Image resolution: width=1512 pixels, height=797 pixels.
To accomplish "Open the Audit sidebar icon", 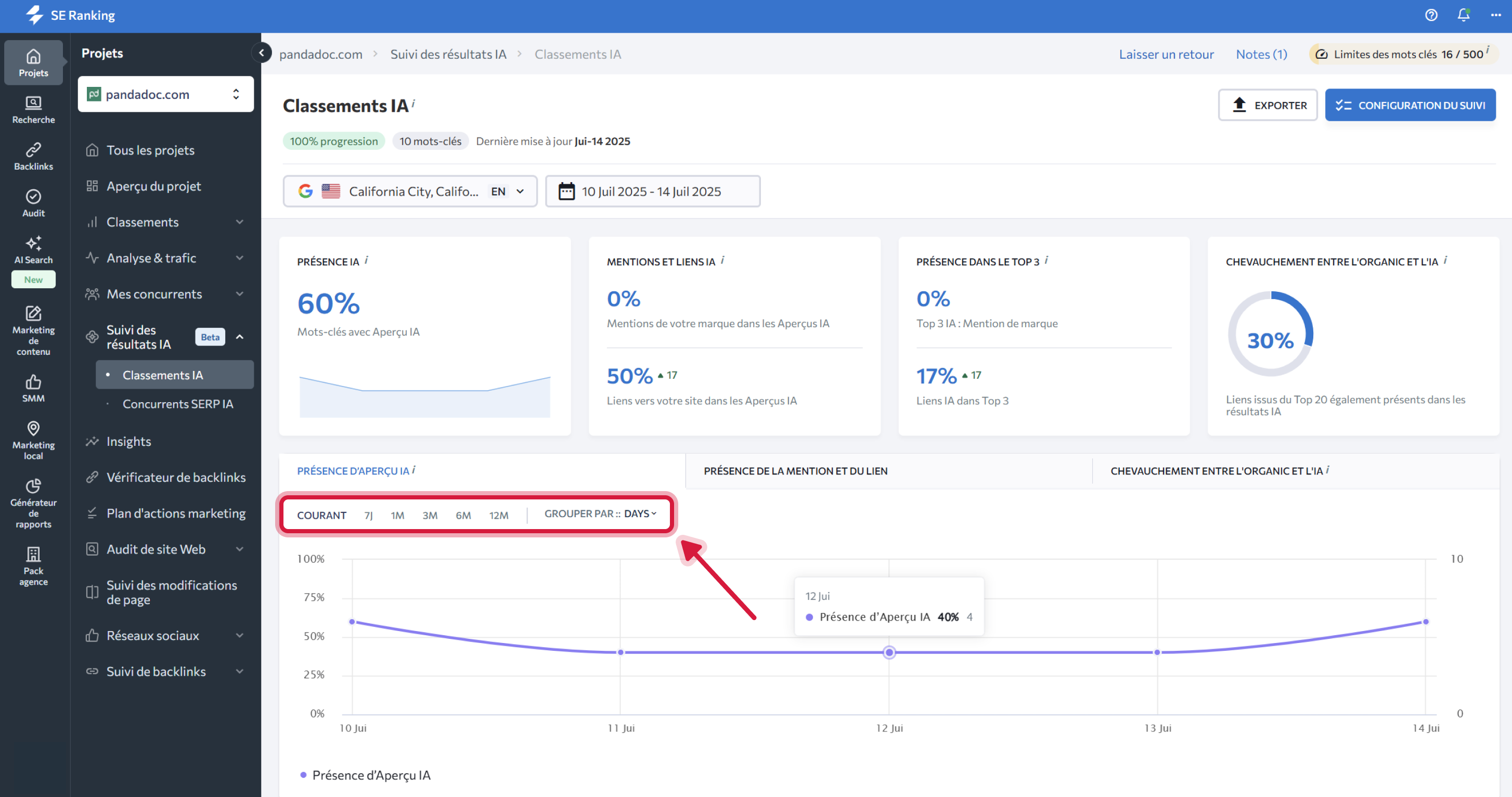I will tap(33, 203).
